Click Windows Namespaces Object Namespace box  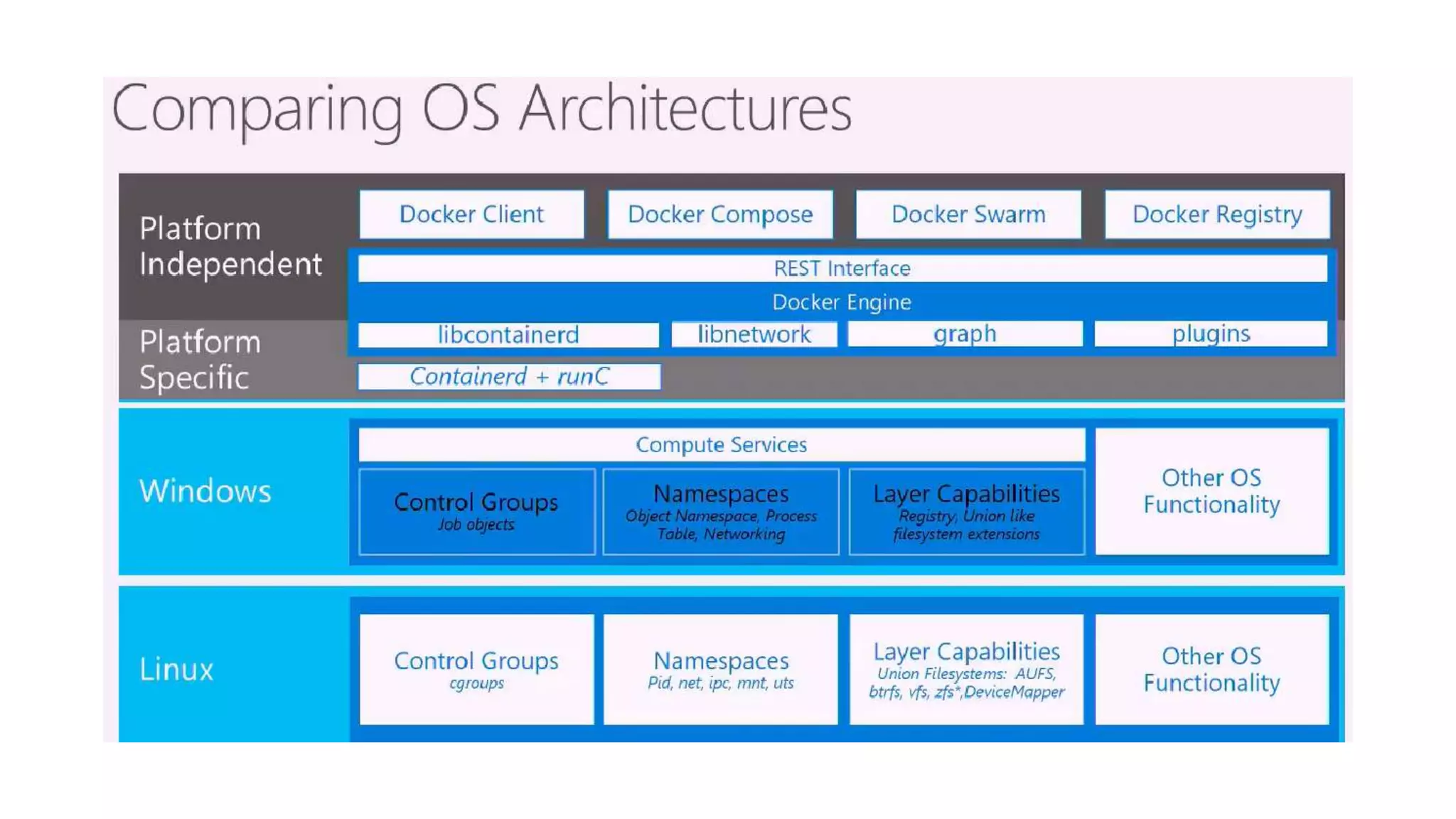(721, 511)
